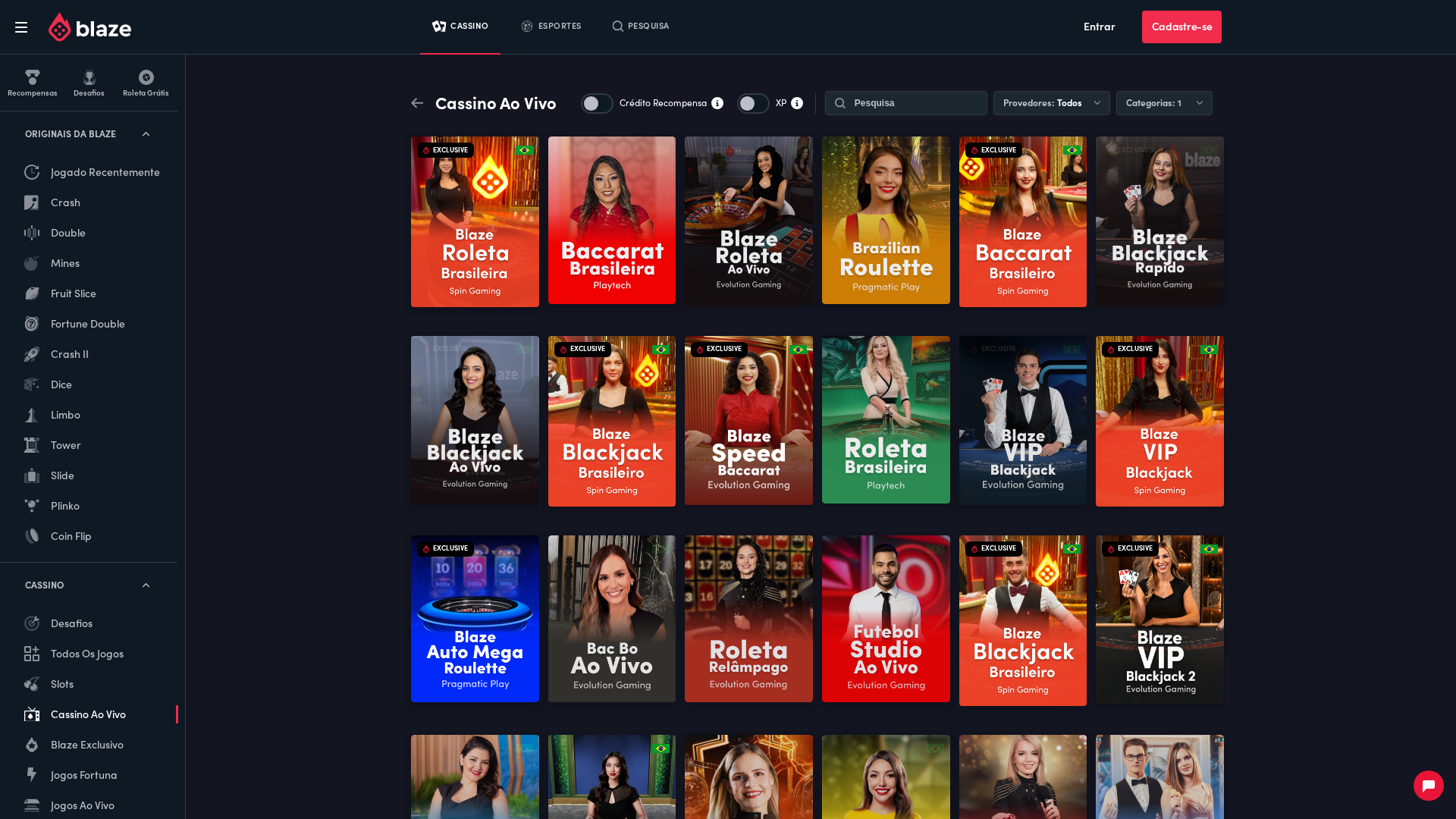Image resolution: width=1456 pixels, height=819 pixels.
Task: Click the Dice icon
Action: [x=32, y=384]
